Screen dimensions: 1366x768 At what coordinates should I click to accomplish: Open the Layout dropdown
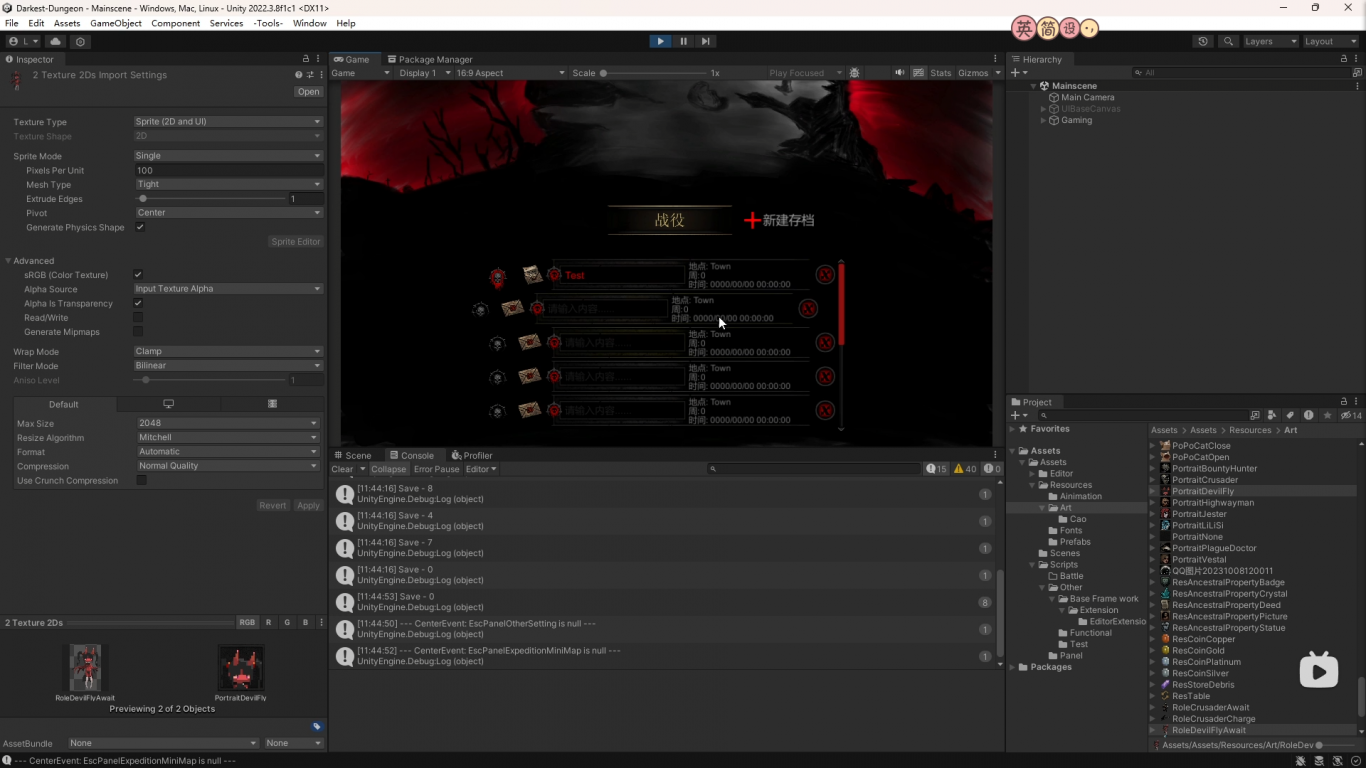pos(1330,42)
